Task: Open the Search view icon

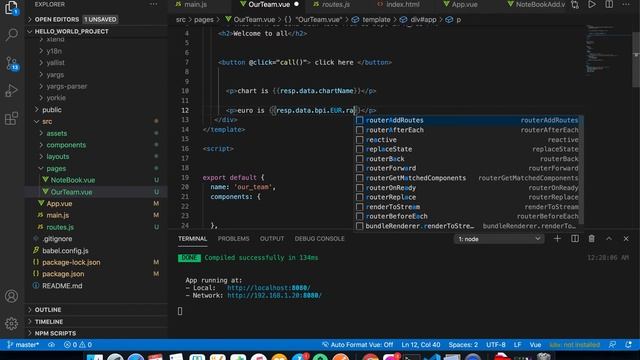Action: tap(11, 35)
